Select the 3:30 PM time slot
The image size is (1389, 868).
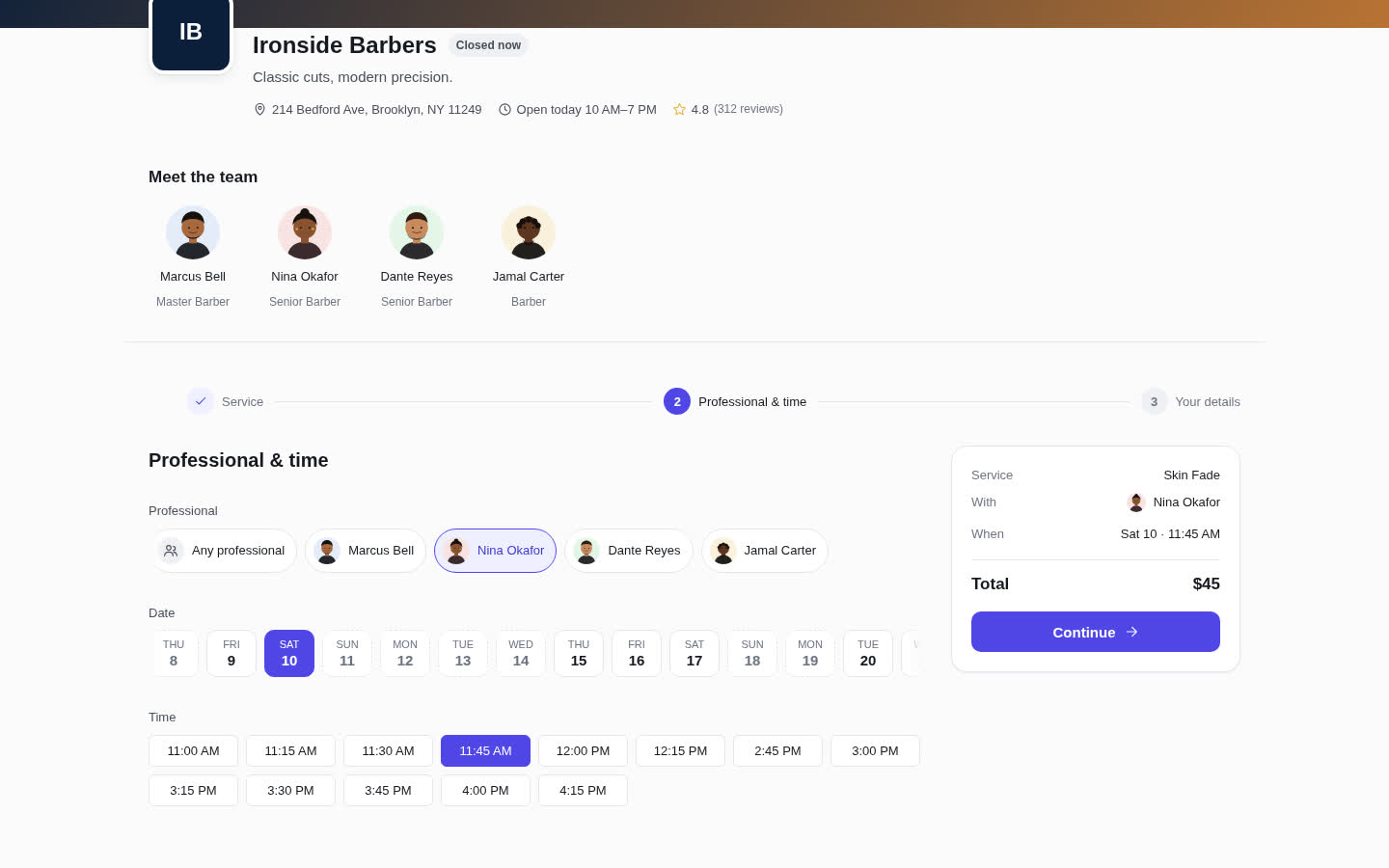(290, 790)
